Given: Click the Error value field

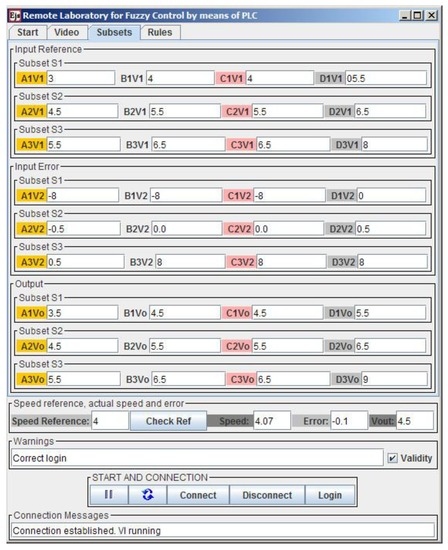Looking at the screenshot, I should [x=349, y=421].
